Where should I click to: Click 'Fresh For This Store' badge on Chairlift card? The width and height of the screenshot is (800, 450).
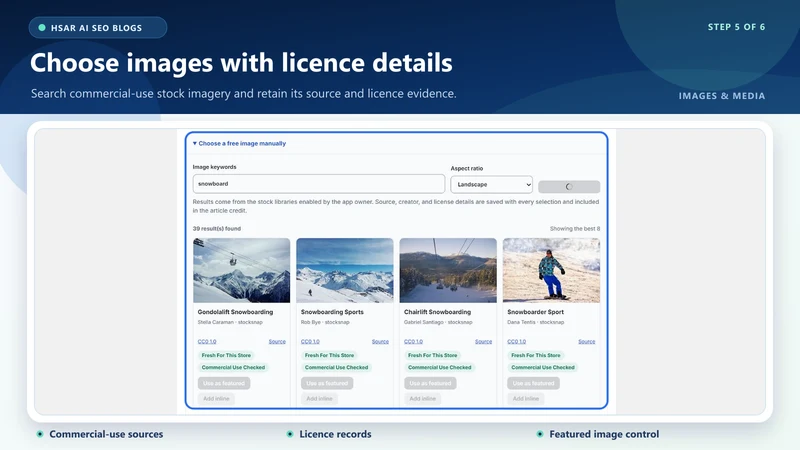433,355
